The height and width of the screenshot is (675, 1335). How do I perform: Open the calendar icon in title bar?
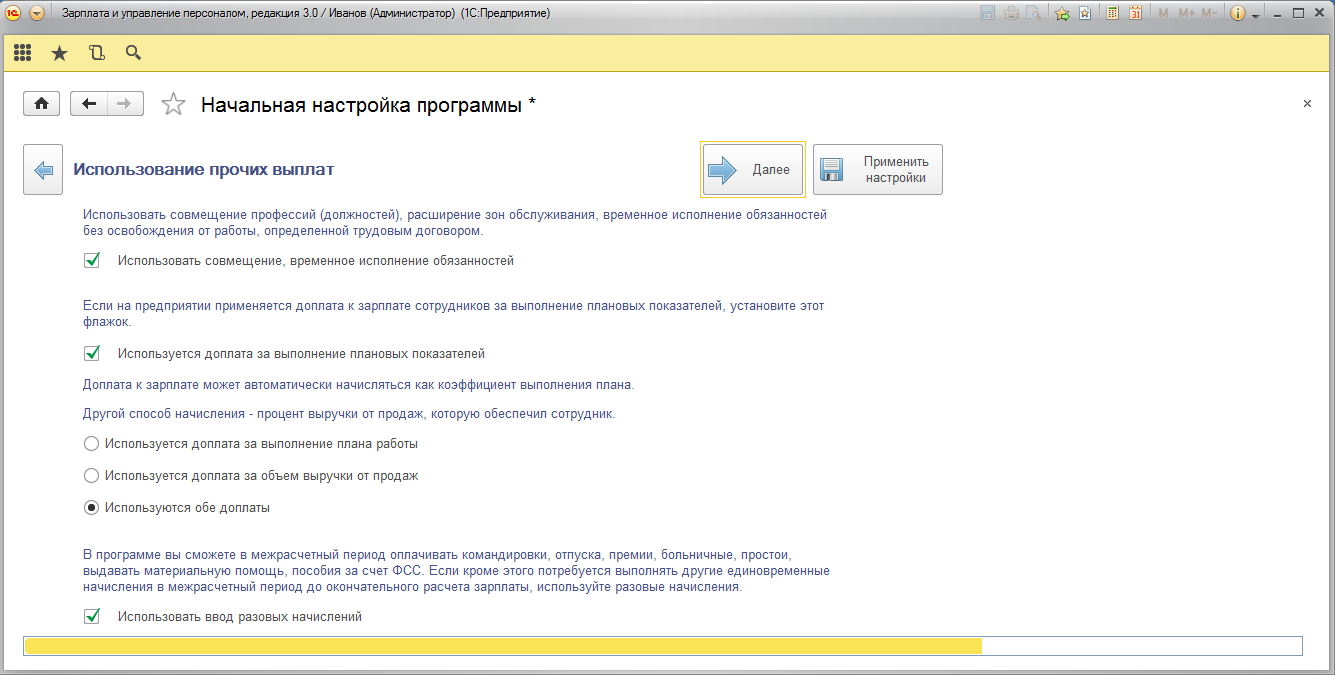click(x=1136, y=13)
